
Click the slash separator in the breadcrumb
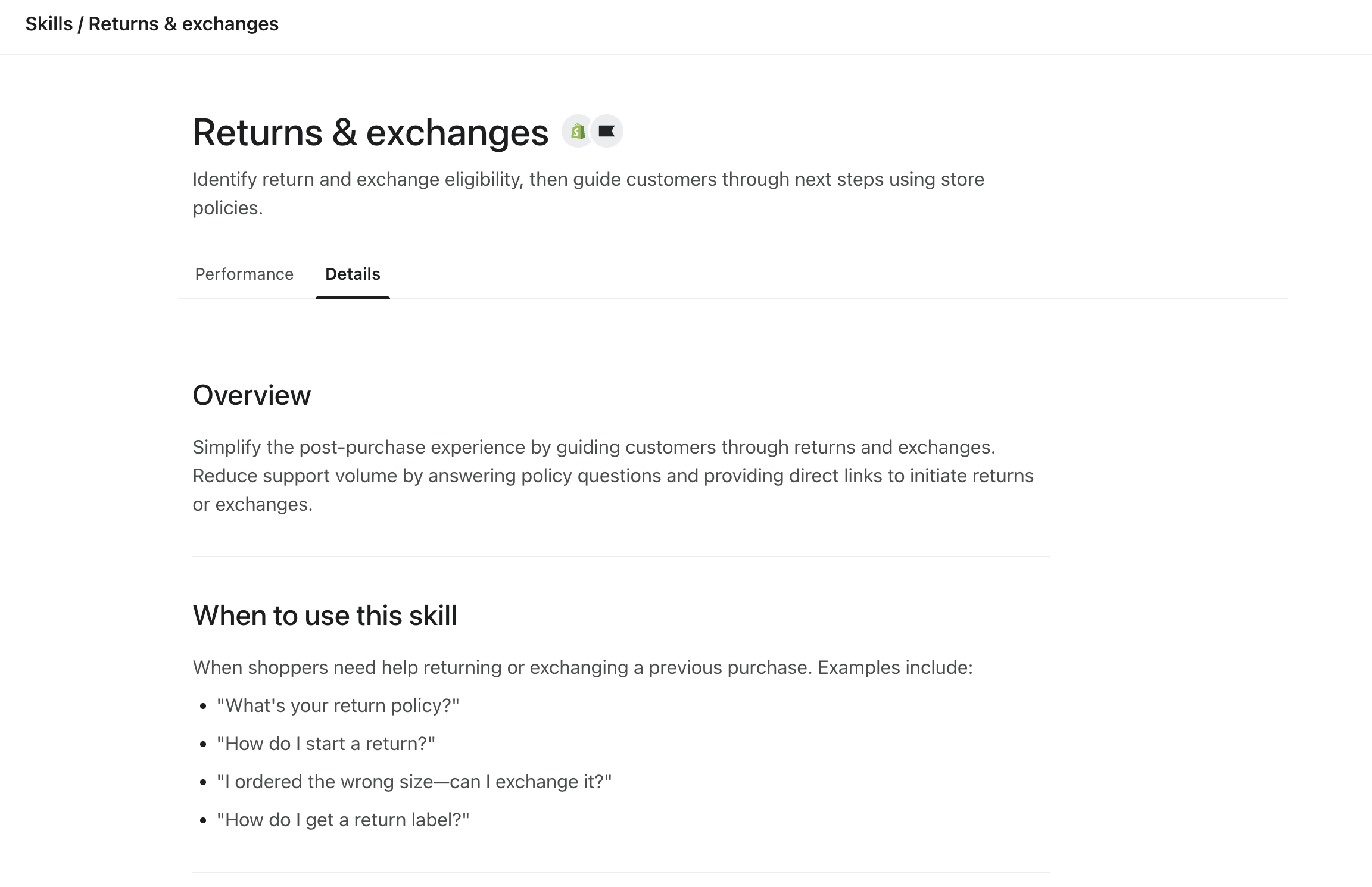[80, 24]
